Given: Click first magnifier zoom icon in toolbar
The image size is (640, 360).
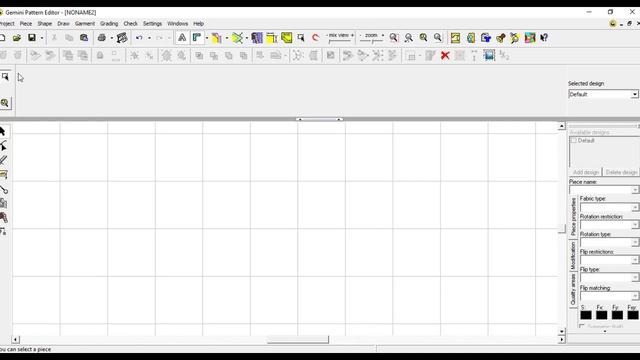Looking at the screenshot, I should click(x=394, y=38).
